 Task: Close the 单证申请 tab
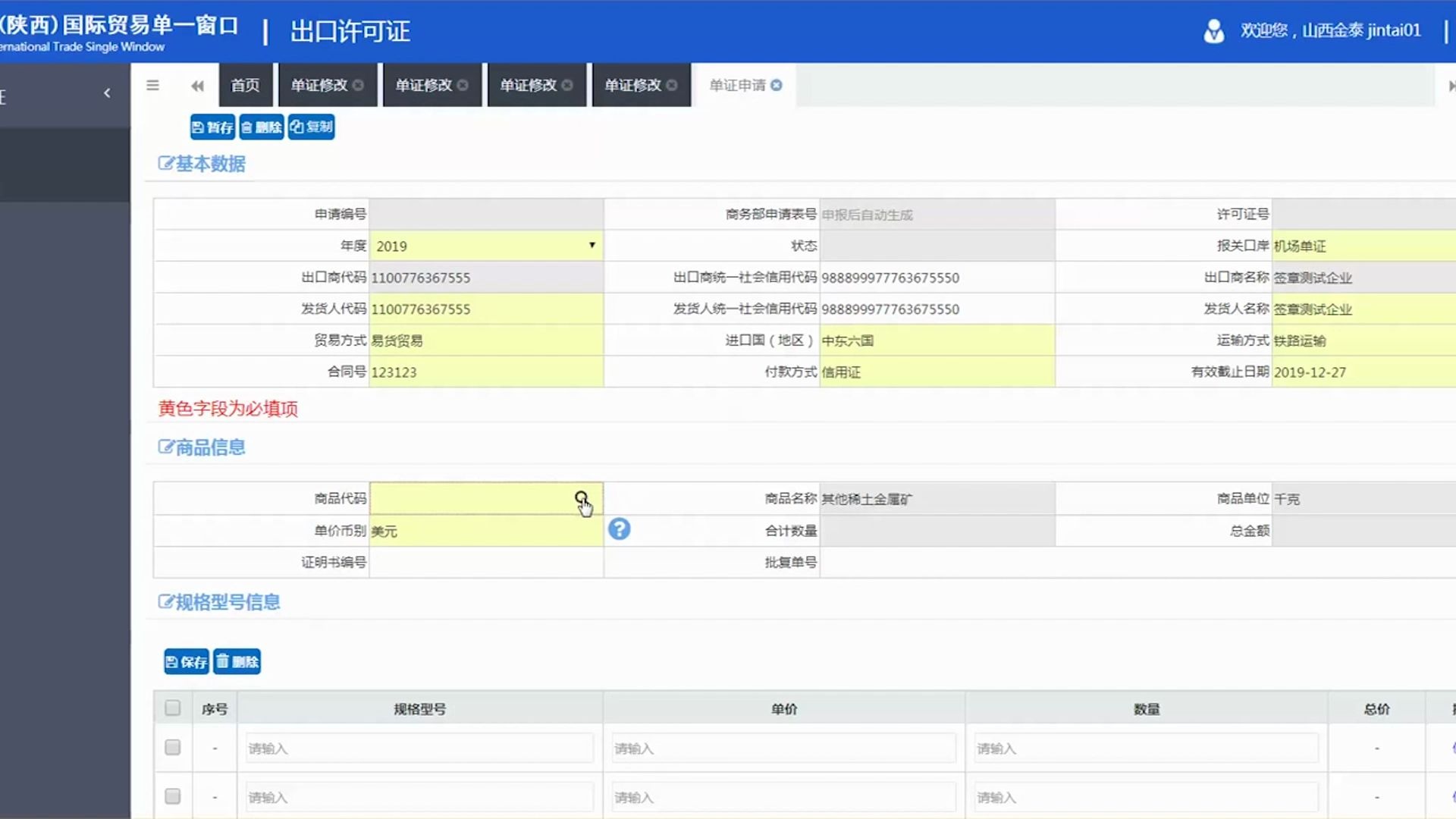(x=777, y=85)
